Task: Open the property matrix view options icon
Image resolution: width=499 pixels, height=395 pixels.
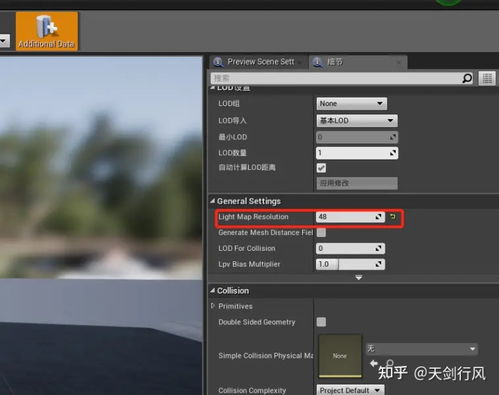Action: click(x=487, y=79)
